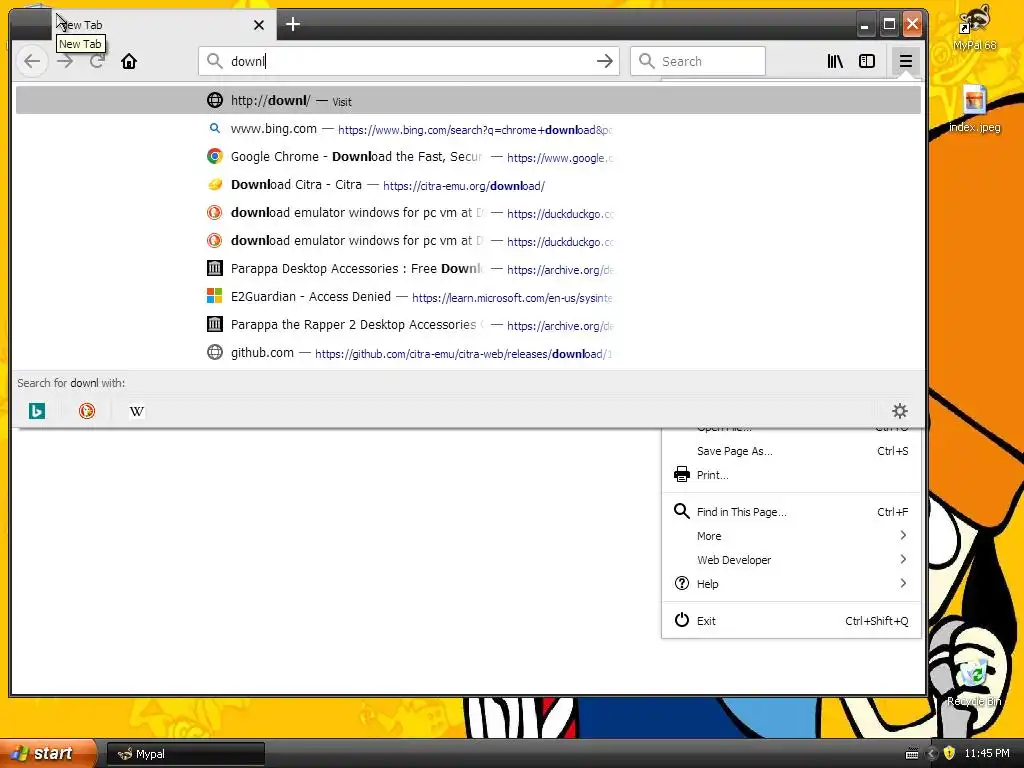Click the address bar text field
The height and width of the screenshot is (768, 1024).
[409, 61]
